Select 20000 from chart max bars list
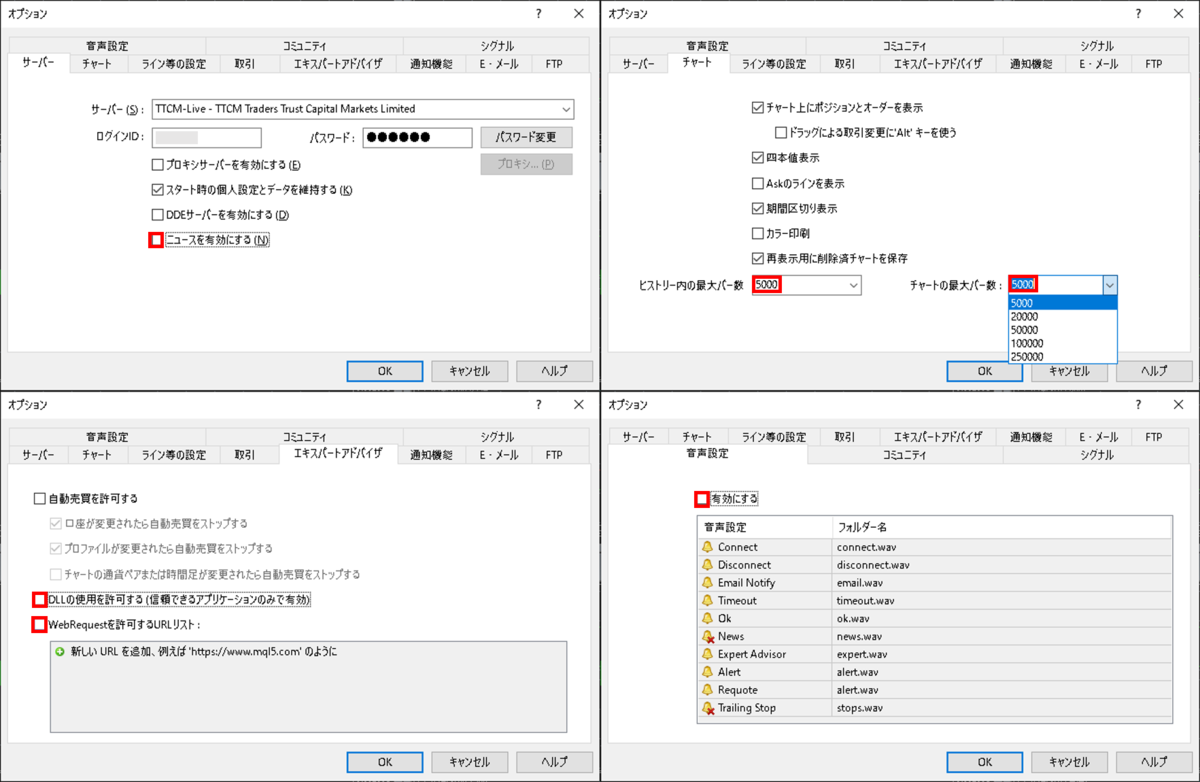This screenshot has height=782, width=1200. (1027, 315)
